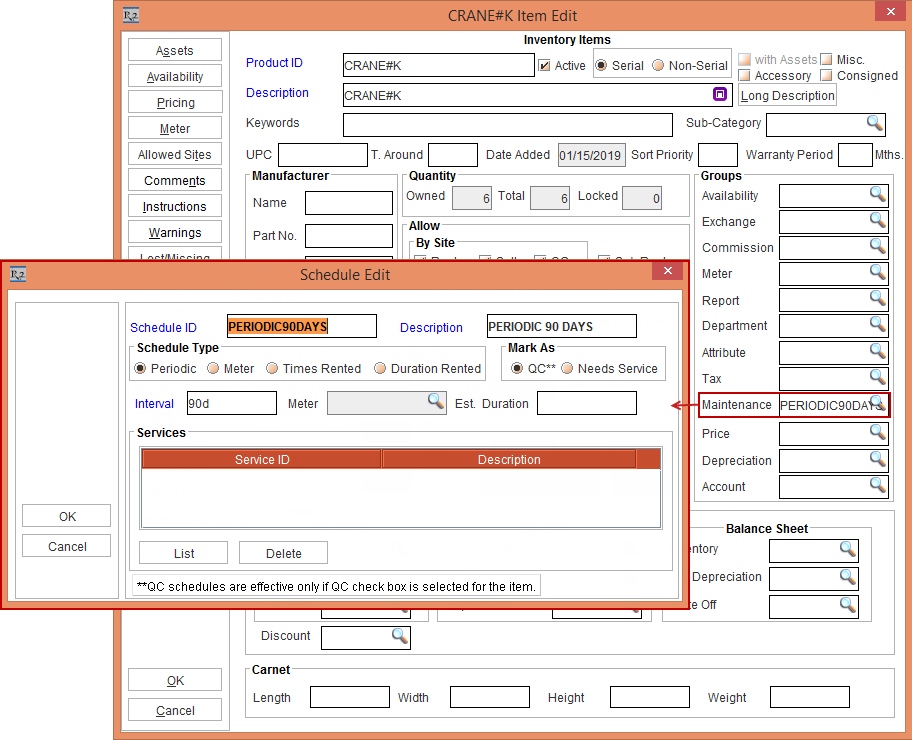Toggle the Active checkbox
This screenshot has height=740, width=912.
[x=545, y=66]
